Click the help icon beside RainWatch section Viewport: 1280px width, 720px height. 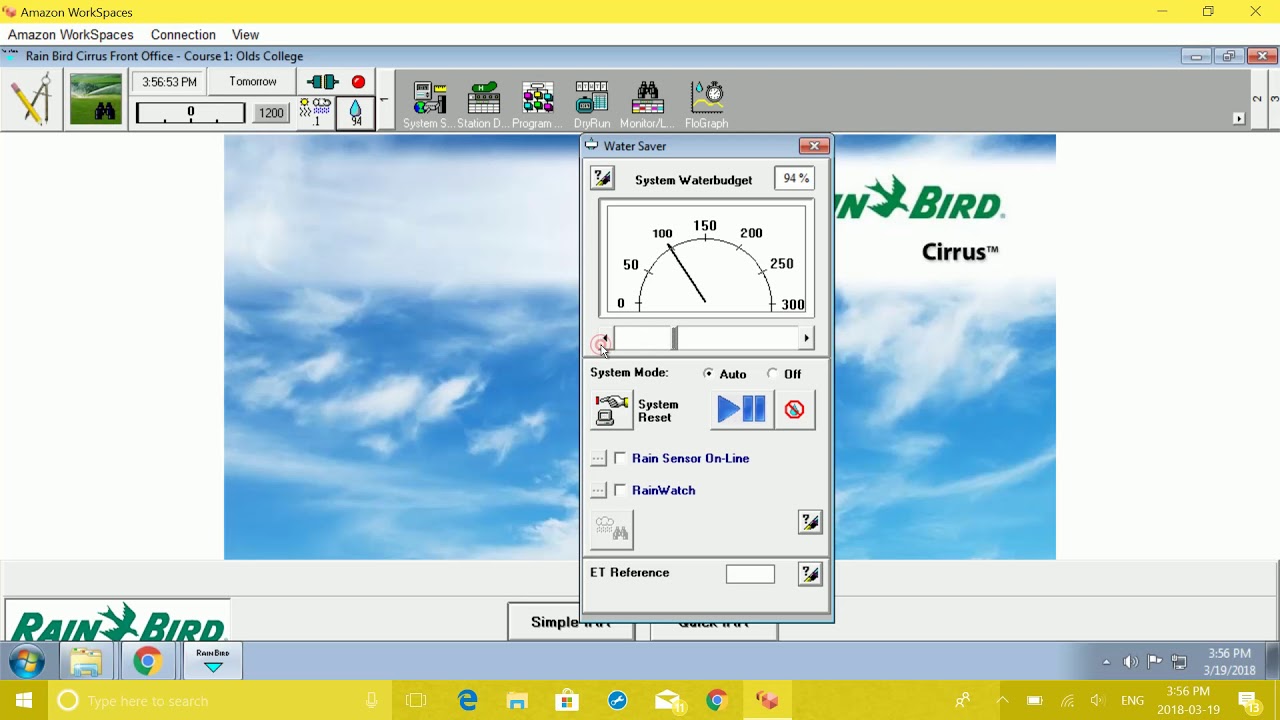point(810,522)
